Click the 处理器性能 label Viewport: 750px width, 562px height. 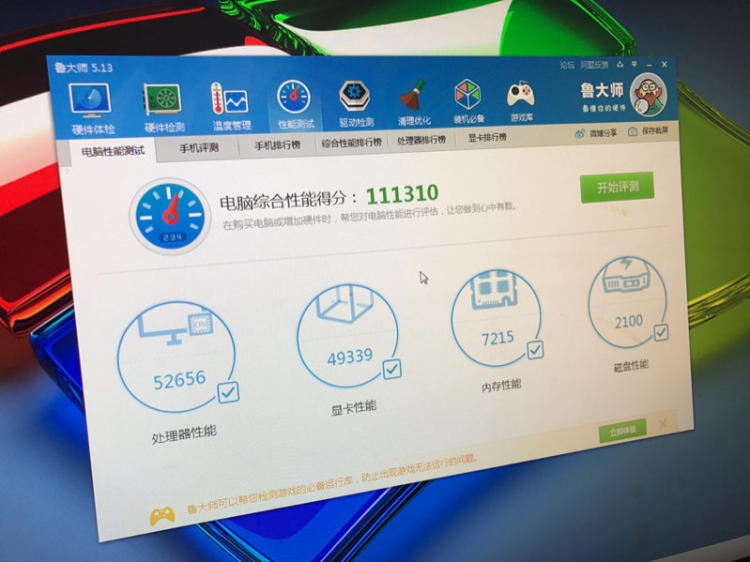pyautogui.click(x=184, y=434)
